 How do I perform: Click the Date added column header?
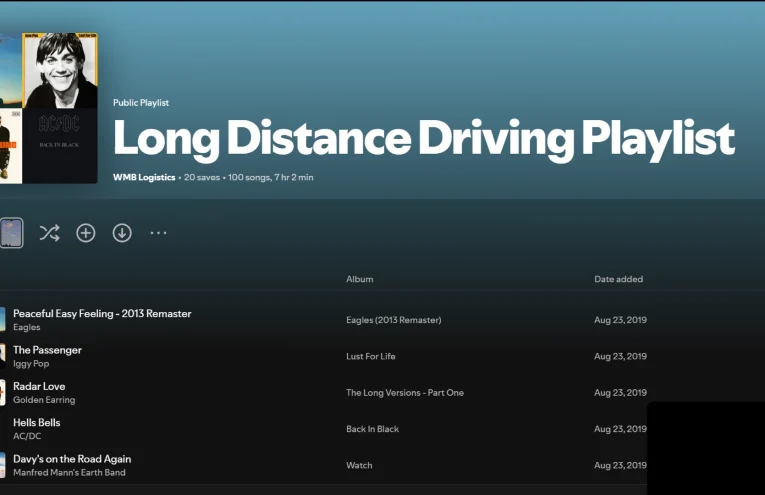(618, 279)
